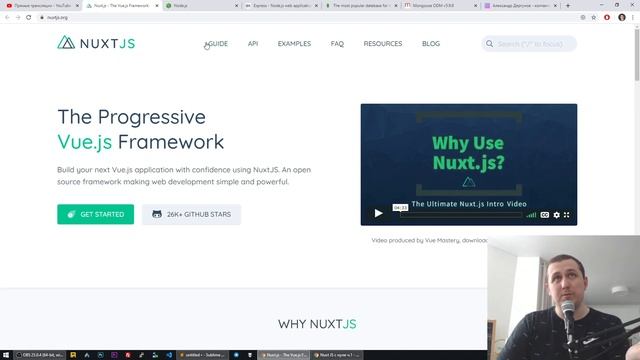Play the Nuxt.js intro video

coord(378,213)
